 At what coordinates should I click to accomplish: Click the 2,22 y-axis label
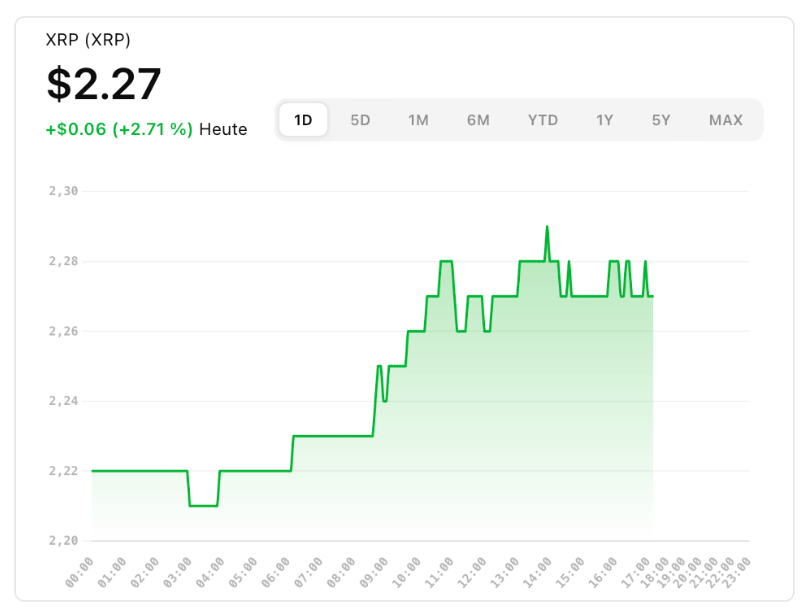pyautogui.click(x=64, y=471)
